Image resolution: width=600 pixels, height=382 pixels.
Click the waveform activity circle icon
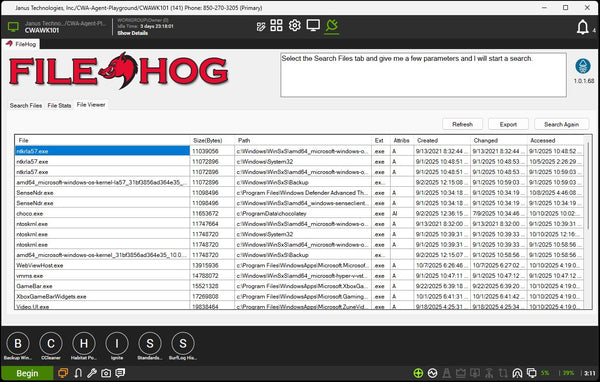click(x=432, y=373)
